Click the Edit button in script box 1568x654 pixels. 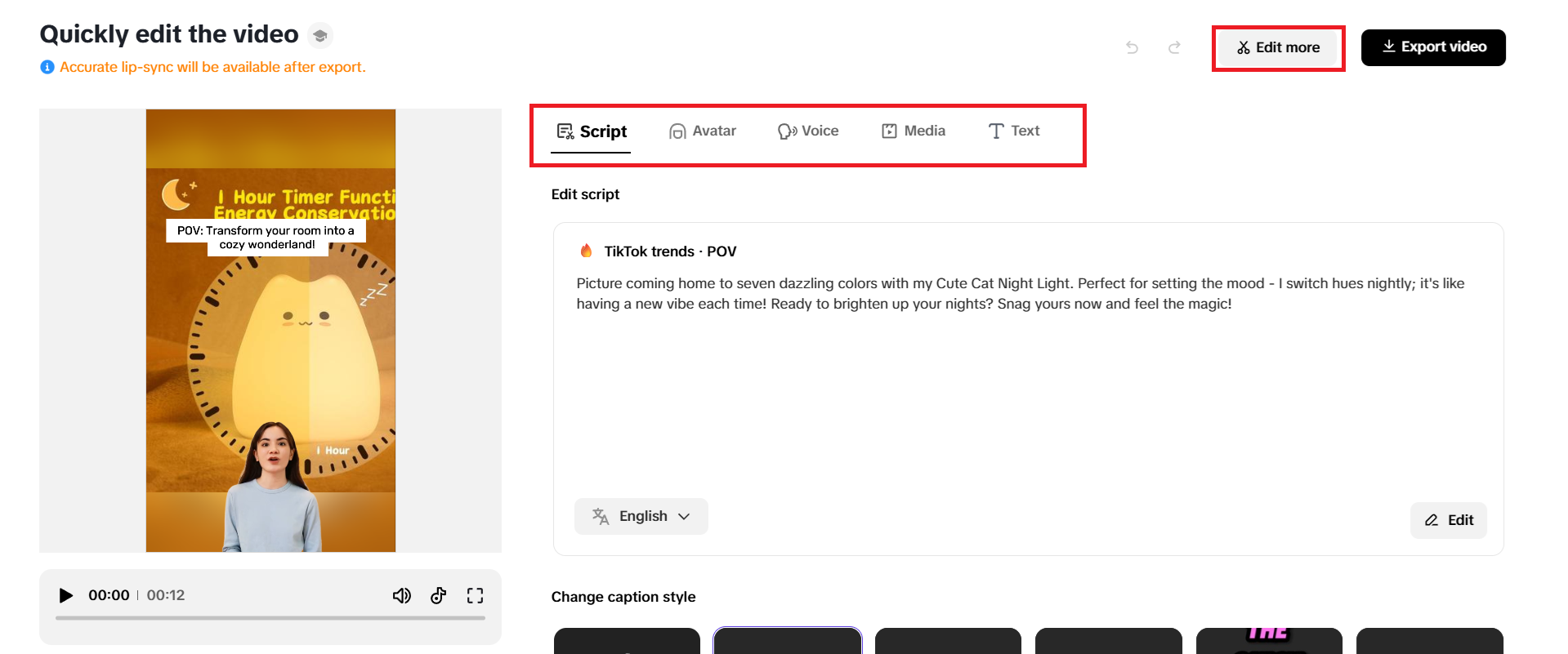tap(1449, 520)
